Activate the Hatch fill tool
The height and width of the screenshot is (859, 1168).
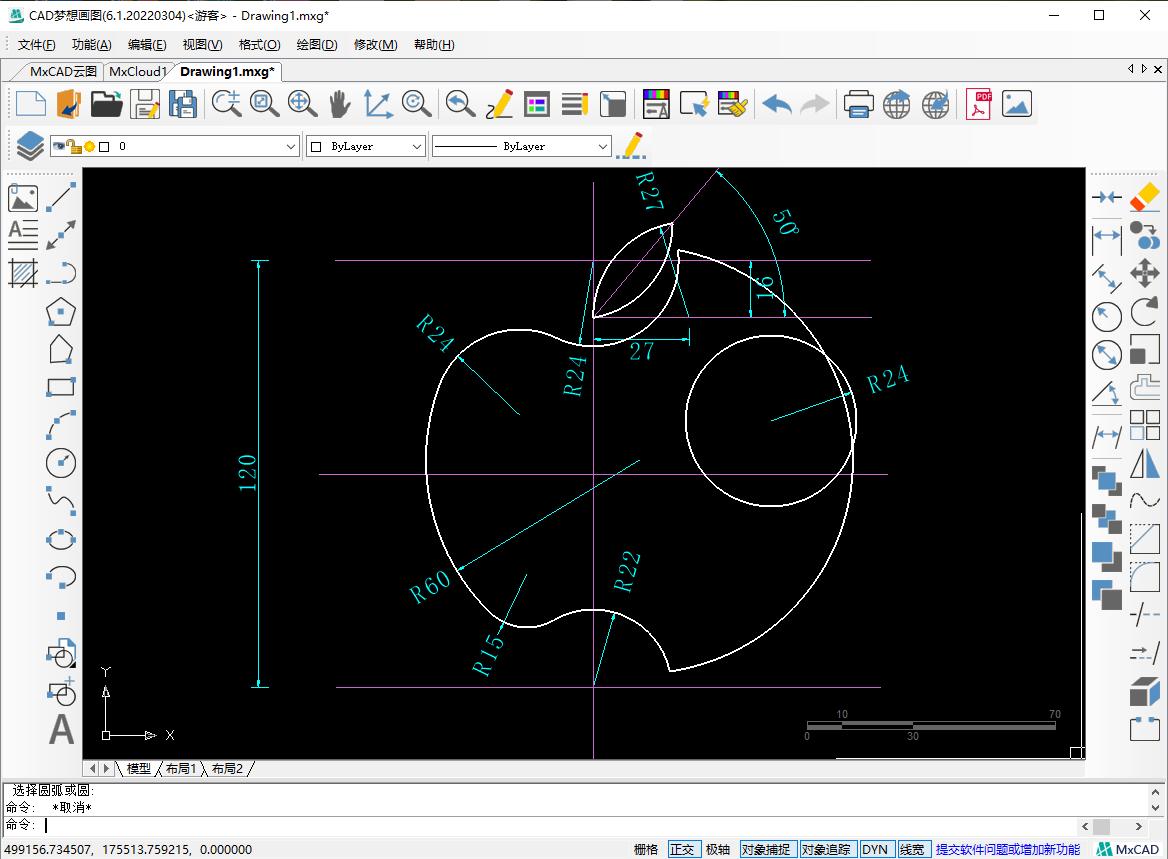[x=23, y=272]
